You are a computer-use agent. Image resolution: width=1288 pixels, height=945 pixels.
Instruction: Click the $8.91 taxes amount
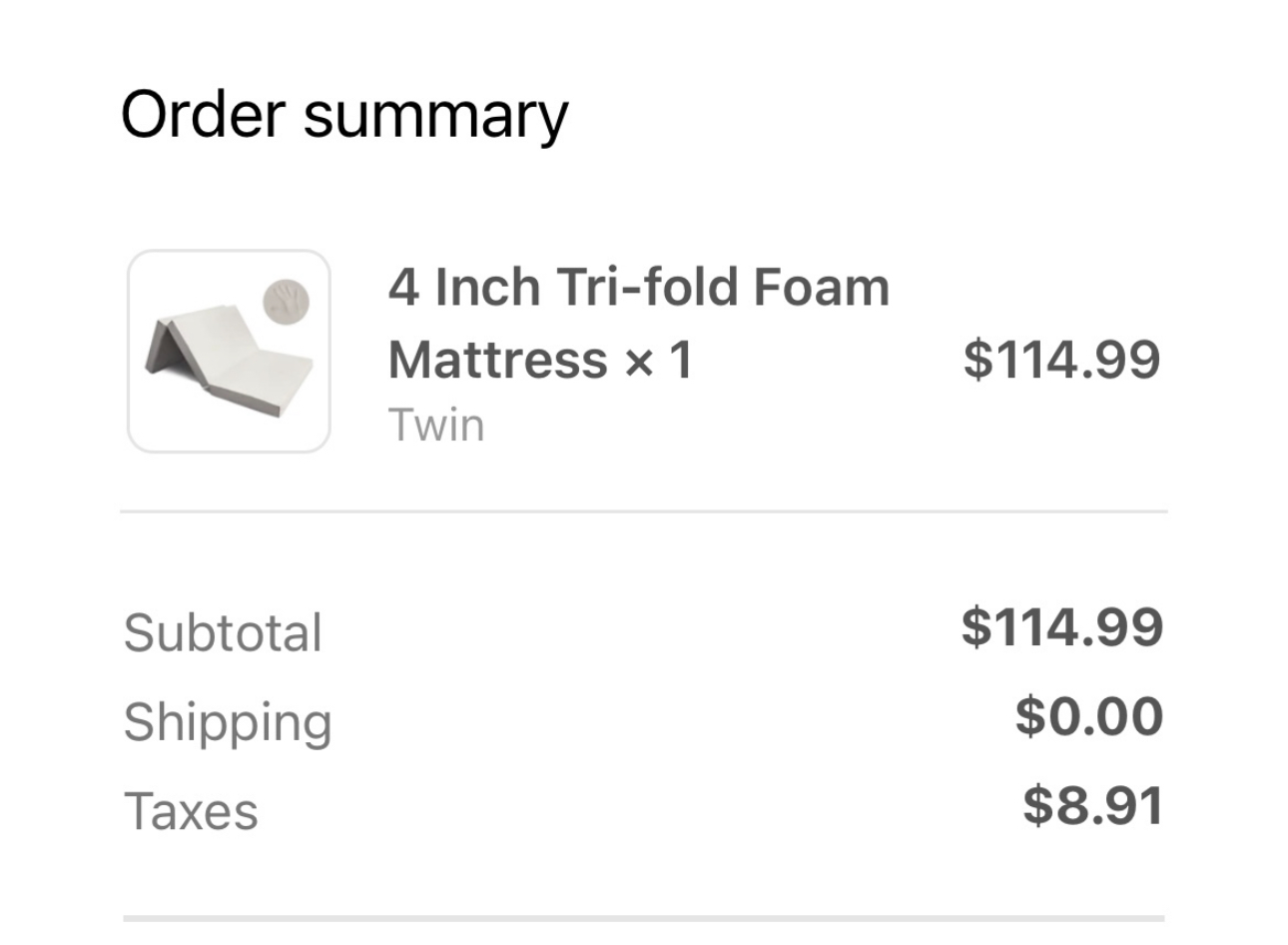[1093, 805]
